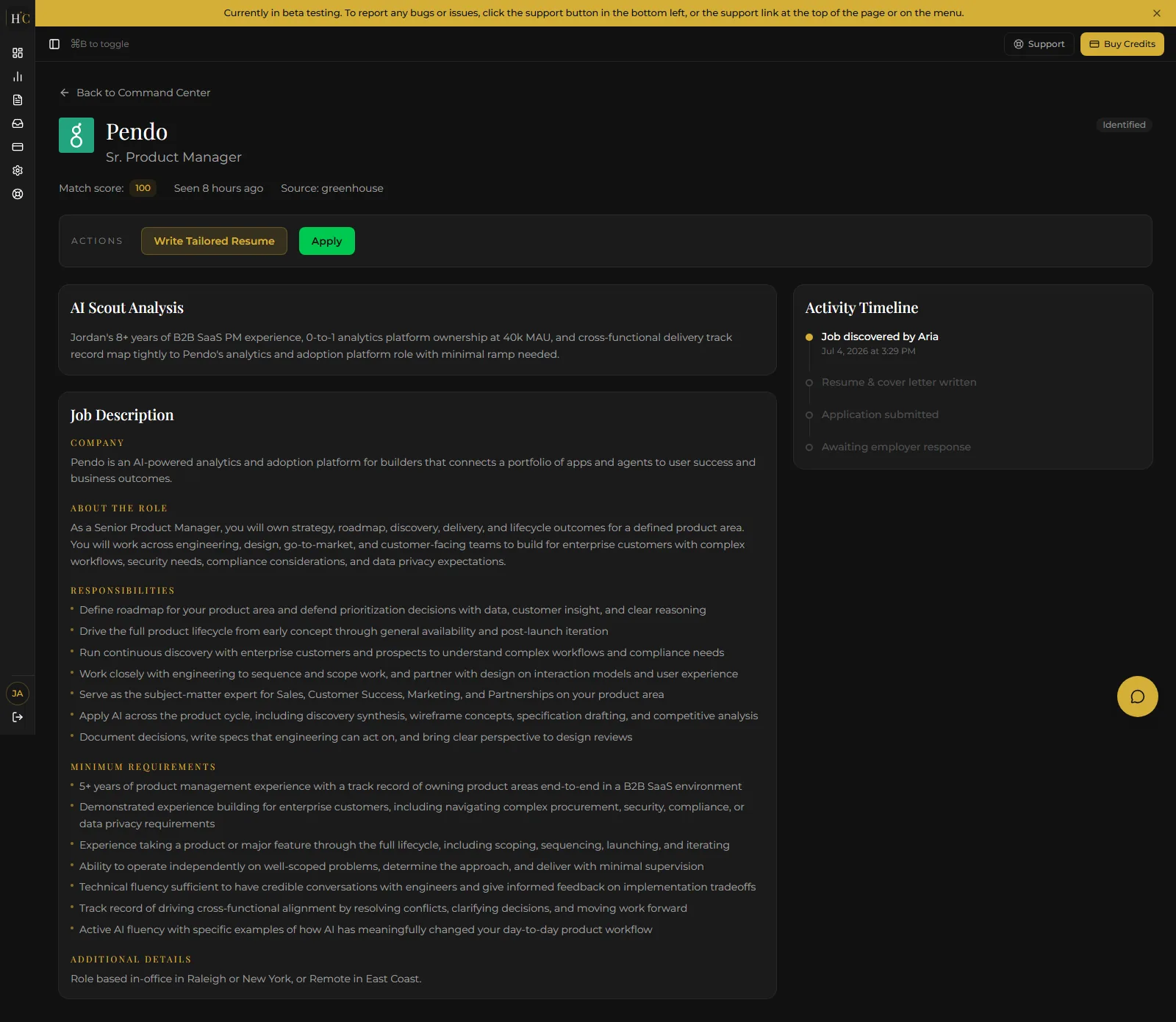
Task: Click the ADDITIONAL DETAILS section label
Action: click(131, 960)
